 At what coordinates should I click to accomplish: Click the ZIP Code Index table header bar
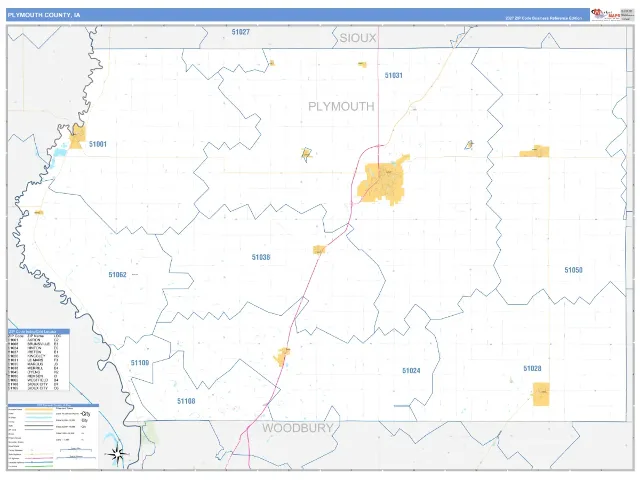[39, 331]
